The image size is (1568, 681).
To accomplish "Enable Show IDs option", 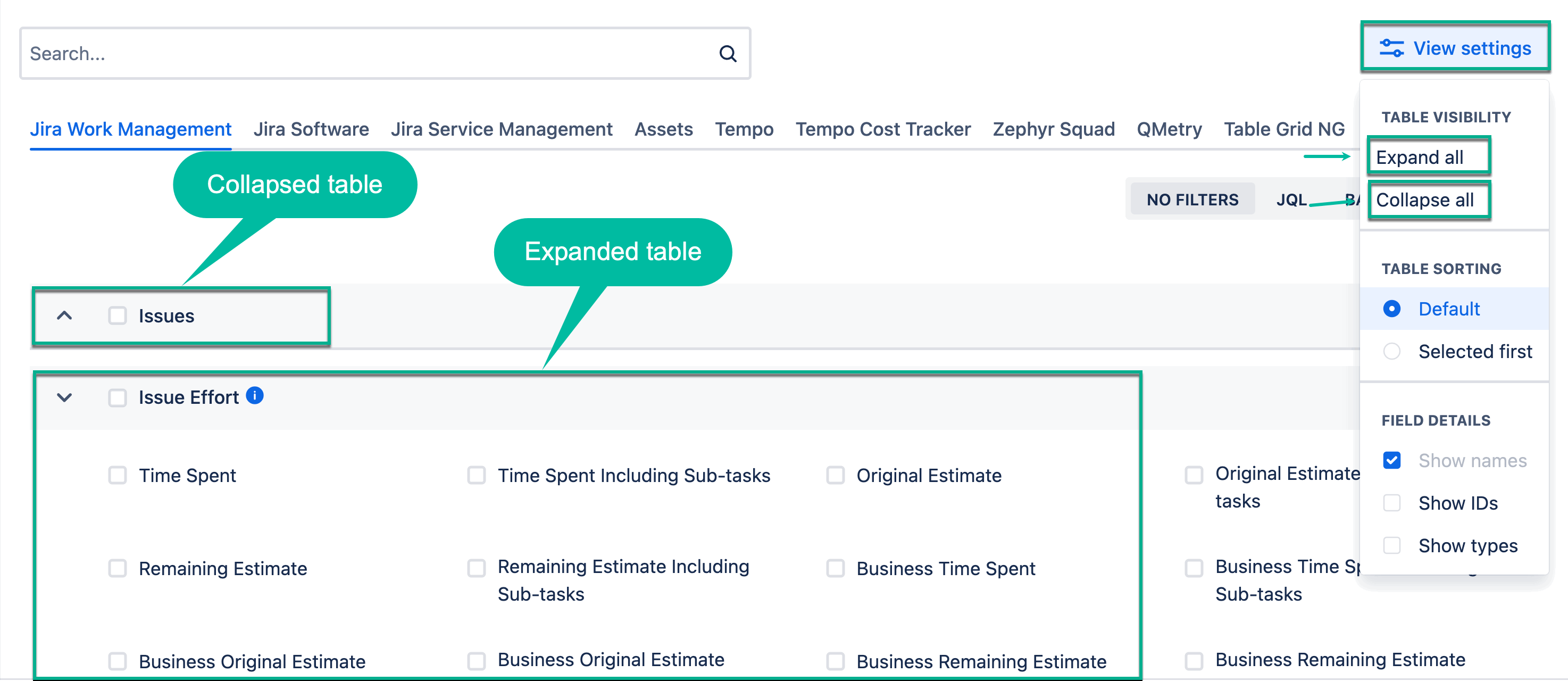I will [1391, 503].
